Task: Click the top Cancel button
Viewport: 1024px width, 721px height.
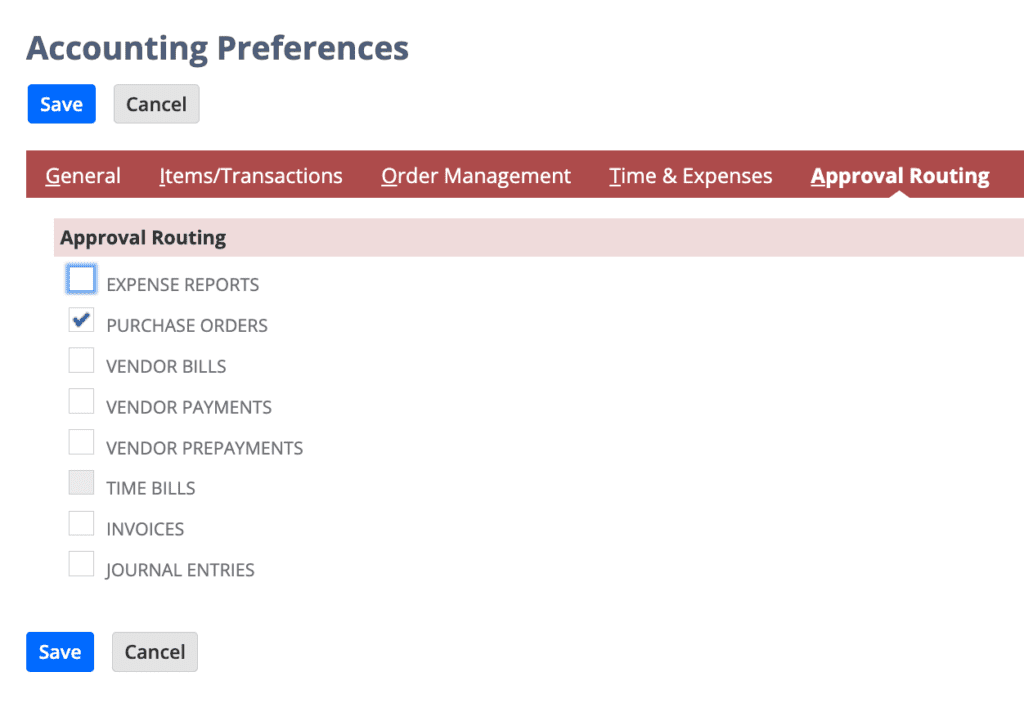Action: pyautogui.click(x=156, y=104)
